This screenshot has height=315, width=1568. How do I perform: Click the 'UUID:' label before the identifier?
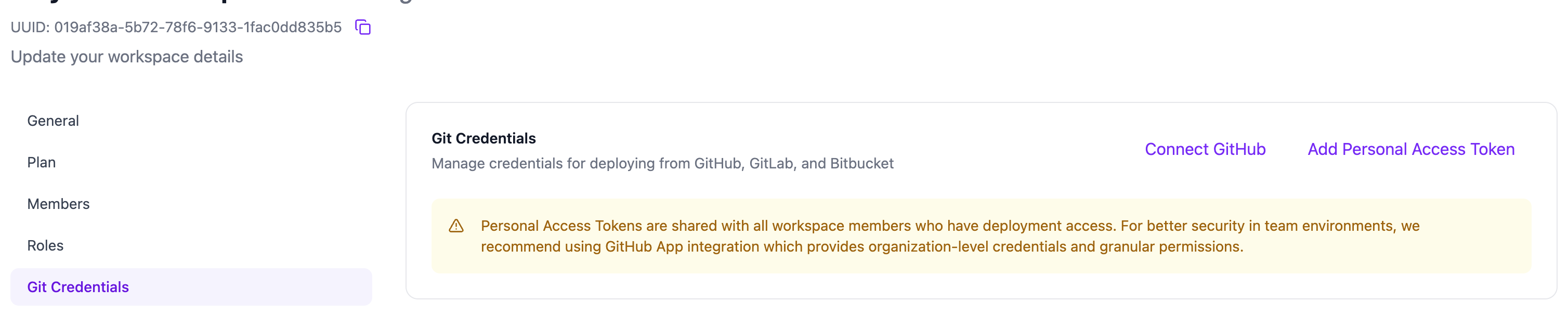(30, 28)
